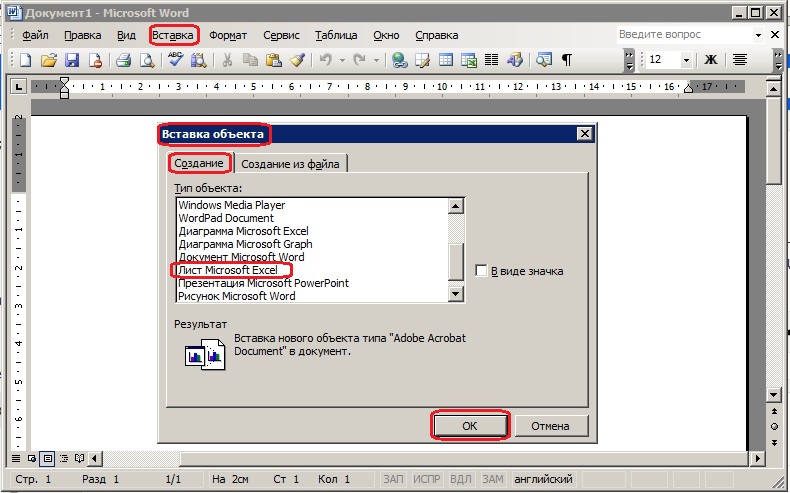Click the Отмена button
Screen dimensions: 790x493
tap(550, 426)
